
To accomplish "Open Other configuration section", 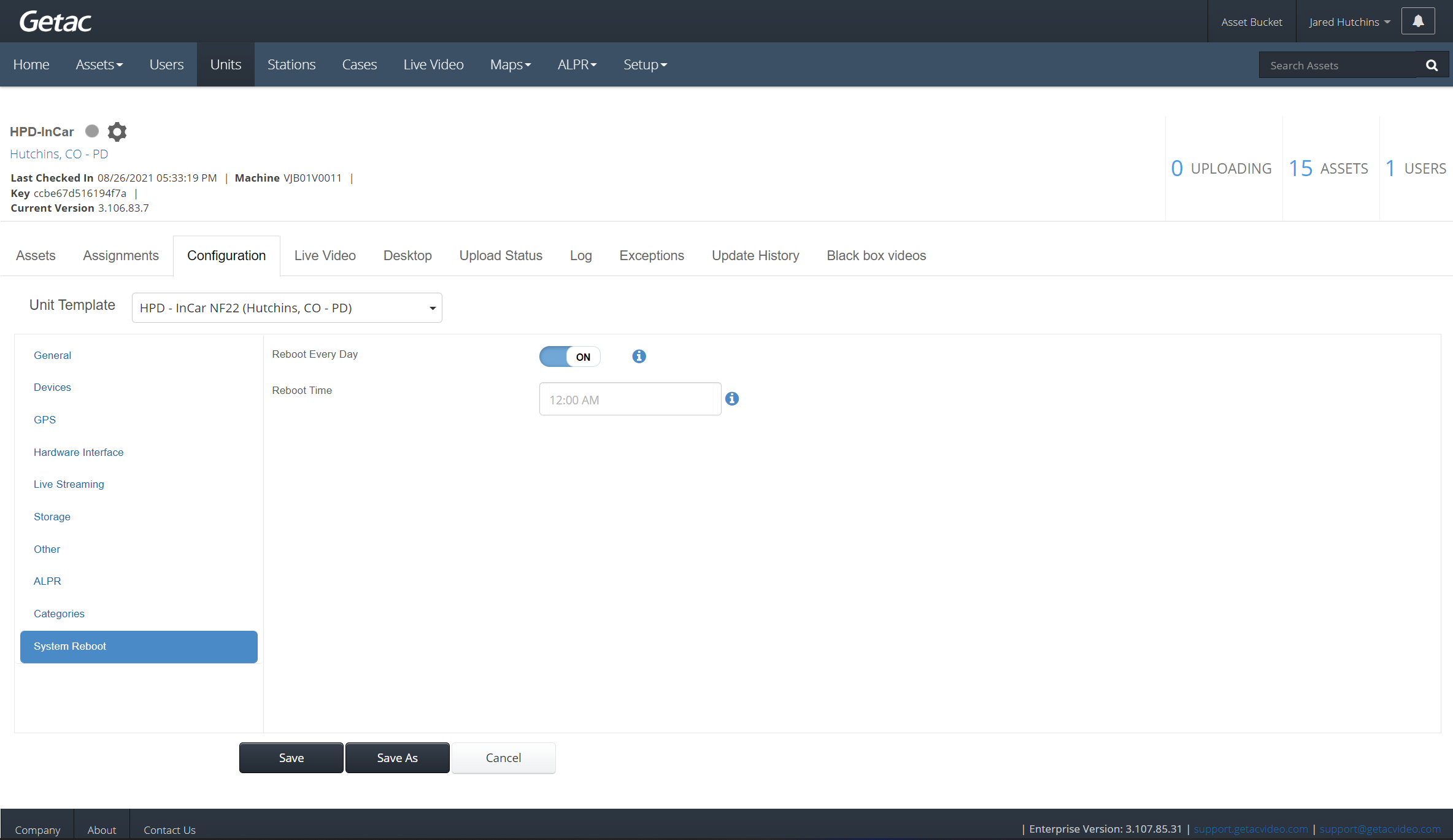I will coord(47,549).
